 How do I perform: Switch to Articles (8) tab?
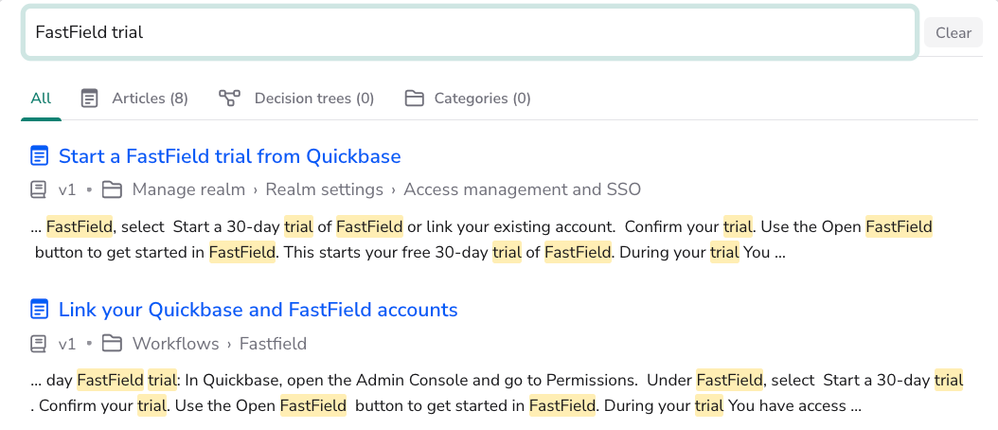134,99
